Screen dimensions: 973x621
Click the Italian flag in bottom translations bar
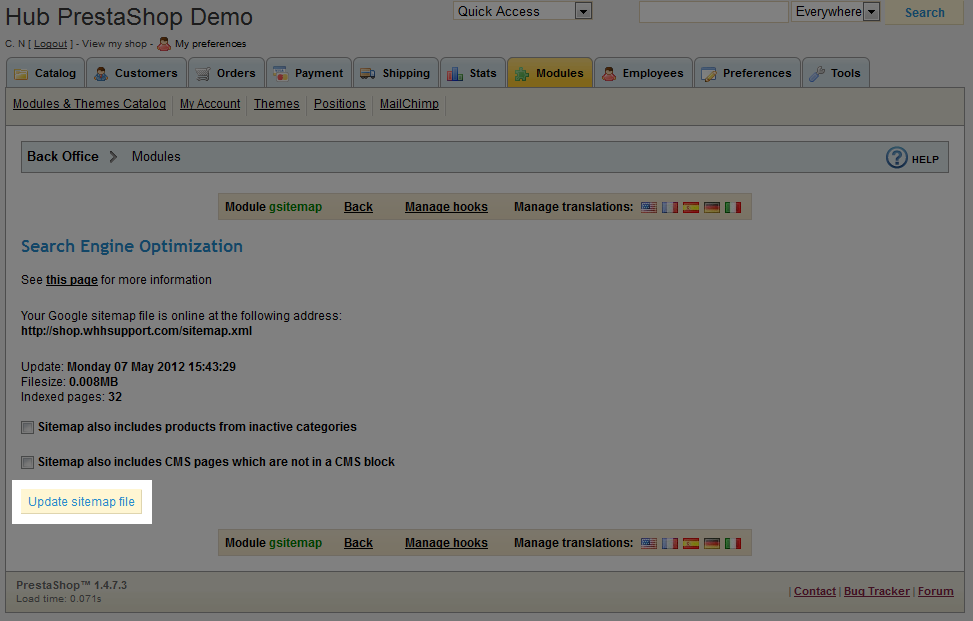coord(733,543)
